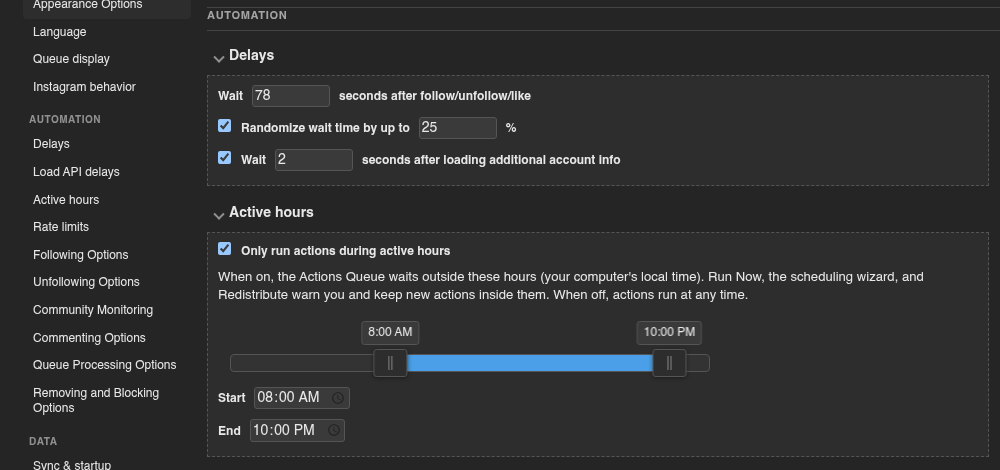Toggle wait after loading account info checkbox
Viewport: 1000px width, 470px height.
click(x=224, y=158)
